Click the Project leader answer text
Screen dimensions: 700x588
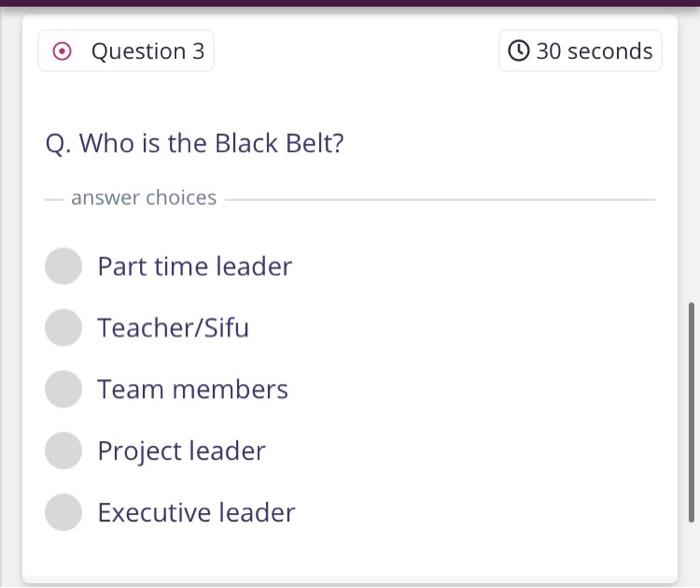pos(181,451)
